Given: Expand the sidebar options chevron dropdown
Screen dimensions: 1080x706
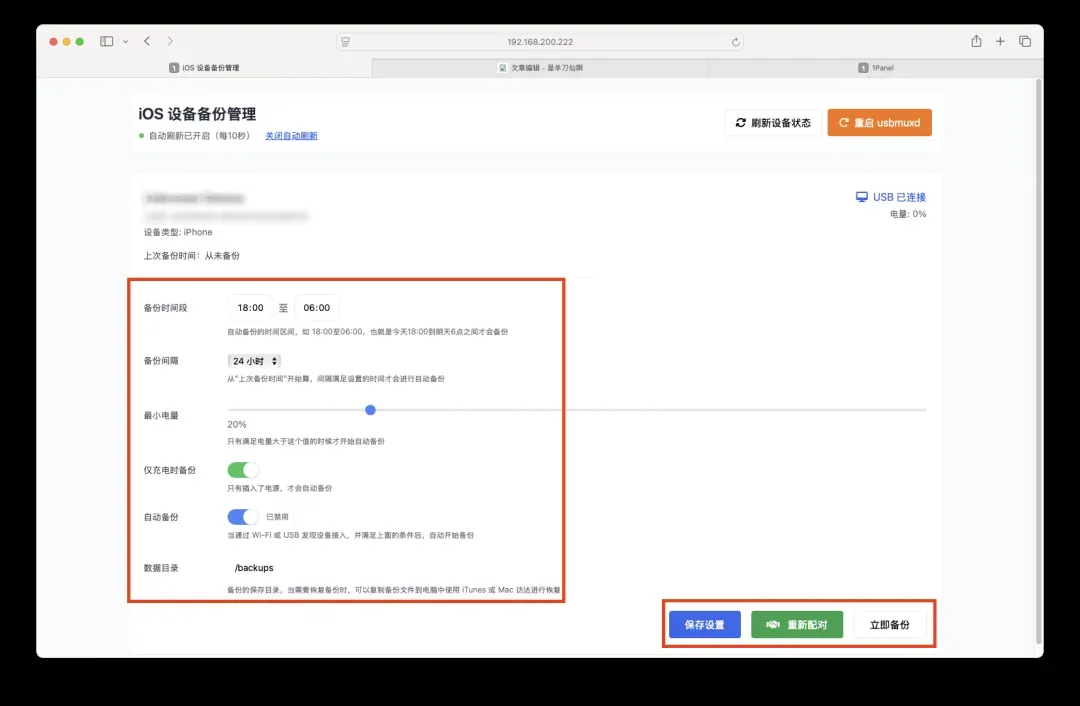Looking at the screenshot, I should coord(125,42).
